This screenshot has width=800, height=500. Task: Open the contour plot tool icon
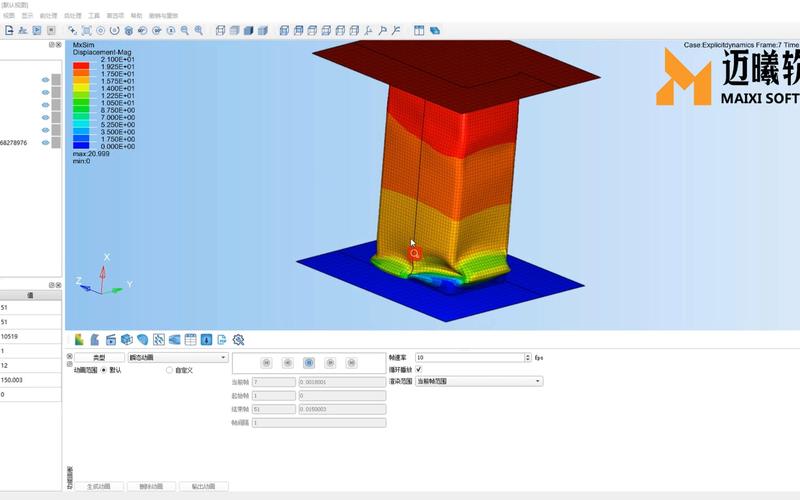click(x=79, y=339)
